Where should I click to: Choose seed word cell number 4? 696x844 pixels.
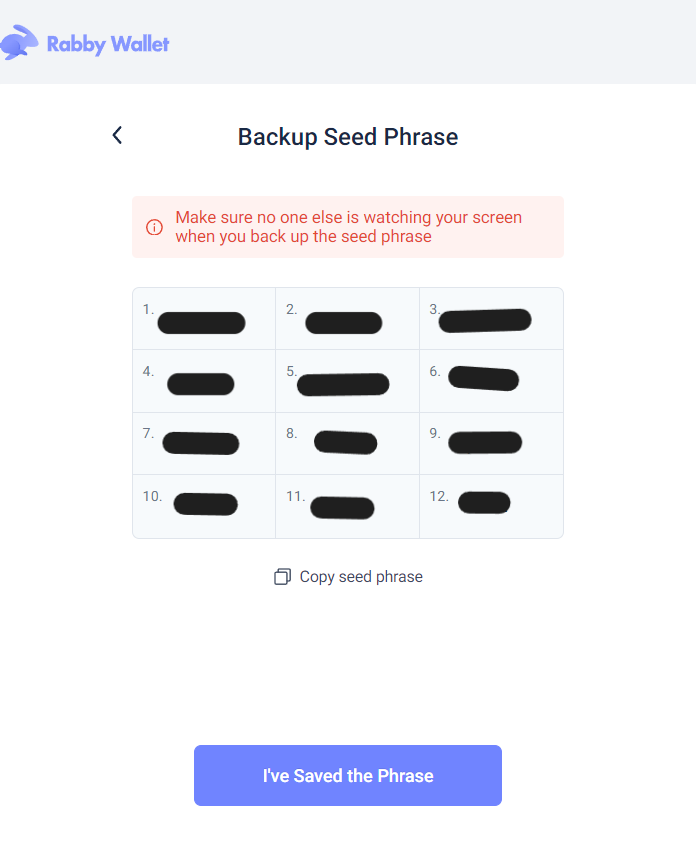coord(204,382)
